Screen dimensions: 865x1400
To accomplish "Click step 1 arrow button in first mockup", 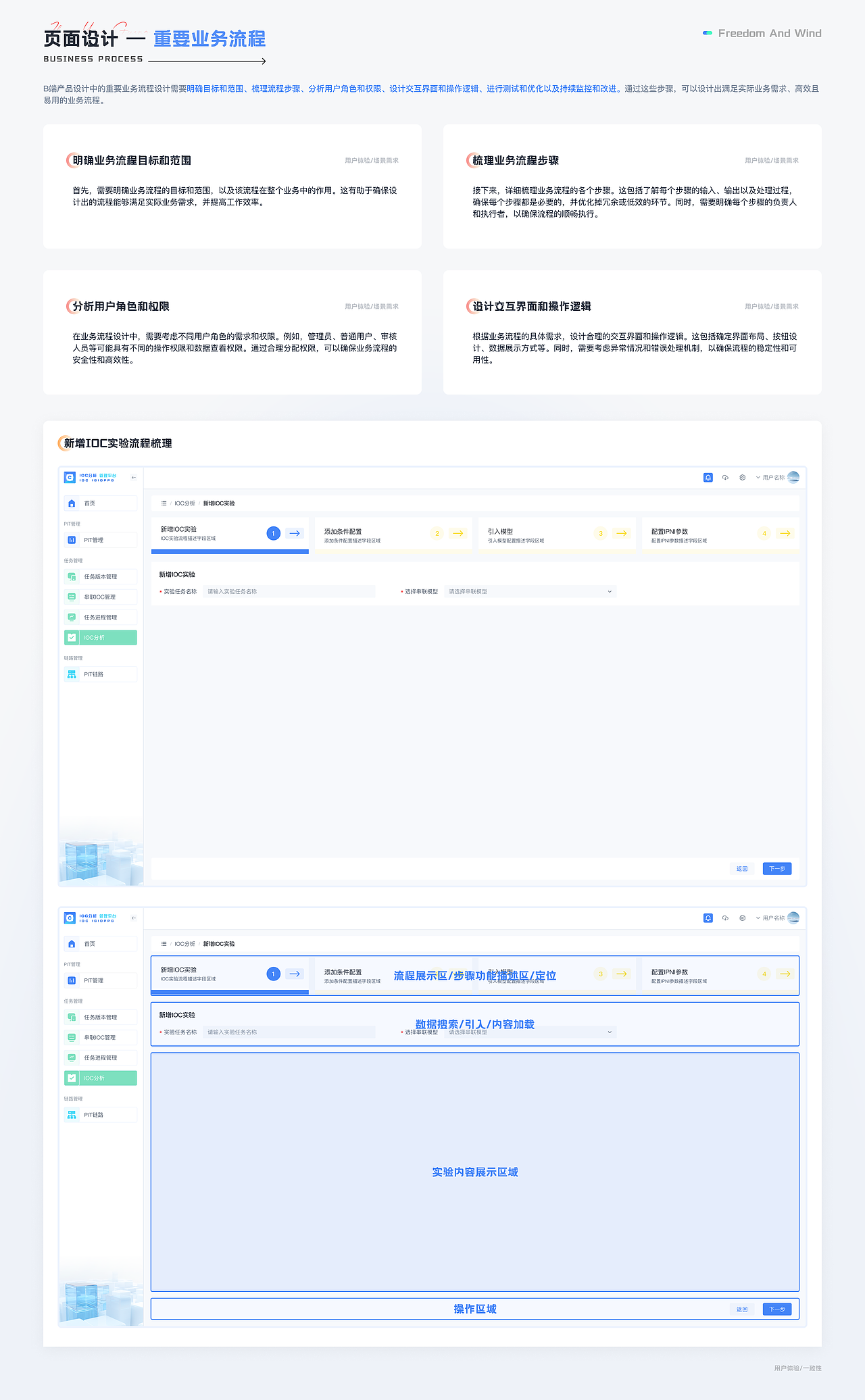I will 295,534.
